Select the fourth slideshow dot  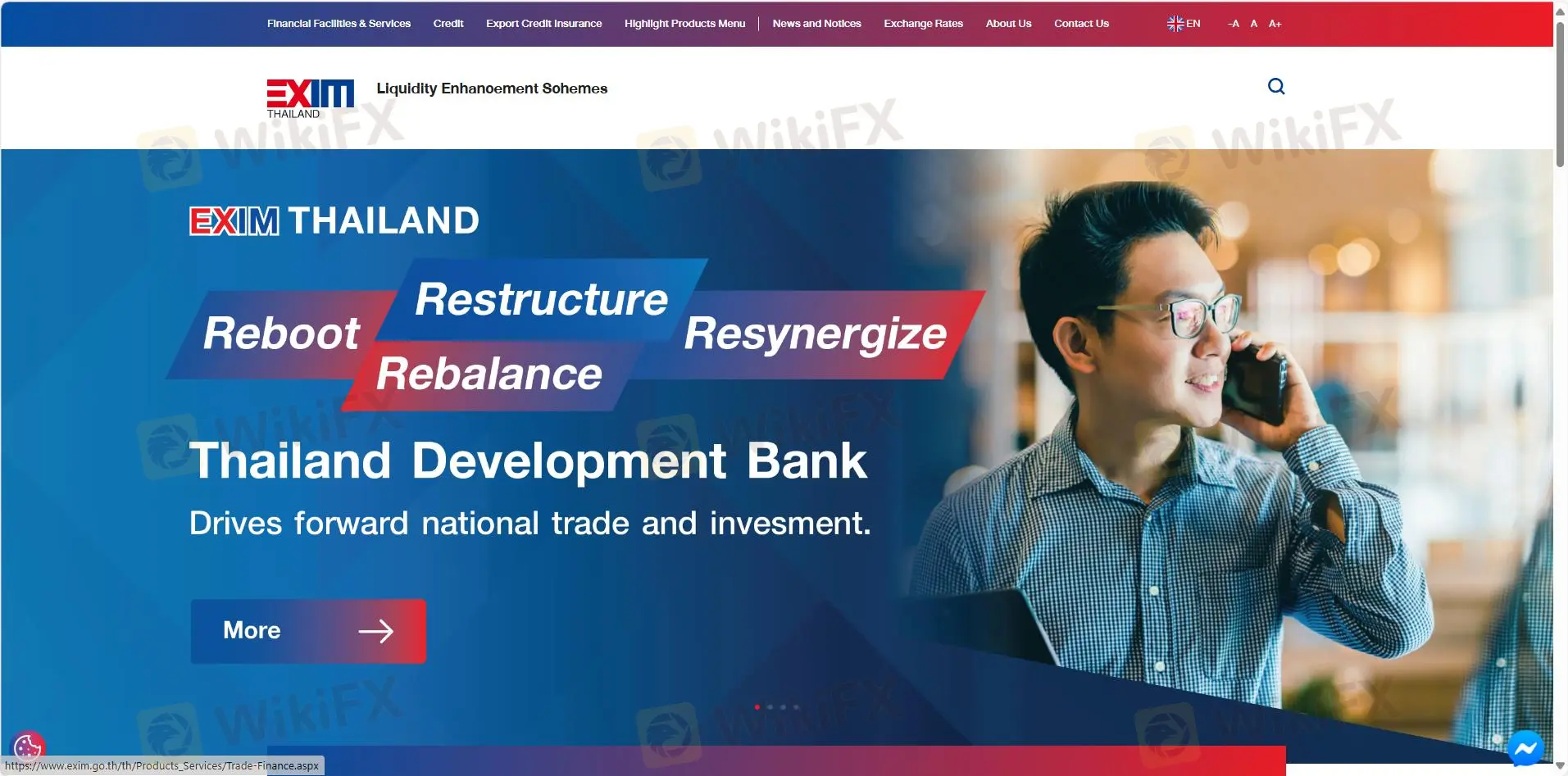(x=798, y=706)
